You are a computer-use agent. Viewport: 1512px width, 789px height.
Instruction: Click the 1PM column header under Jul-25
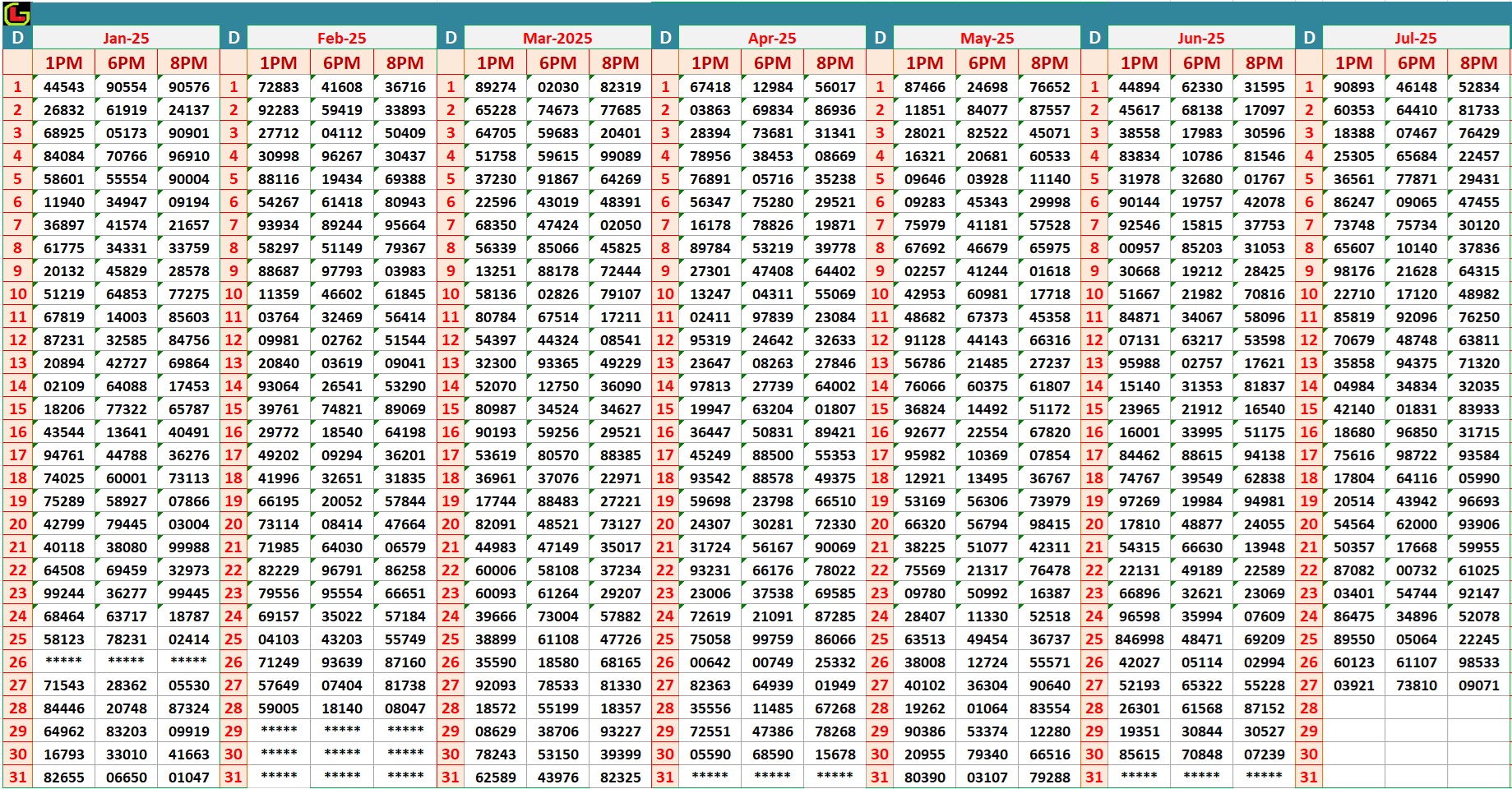[x=1353, y=63]
